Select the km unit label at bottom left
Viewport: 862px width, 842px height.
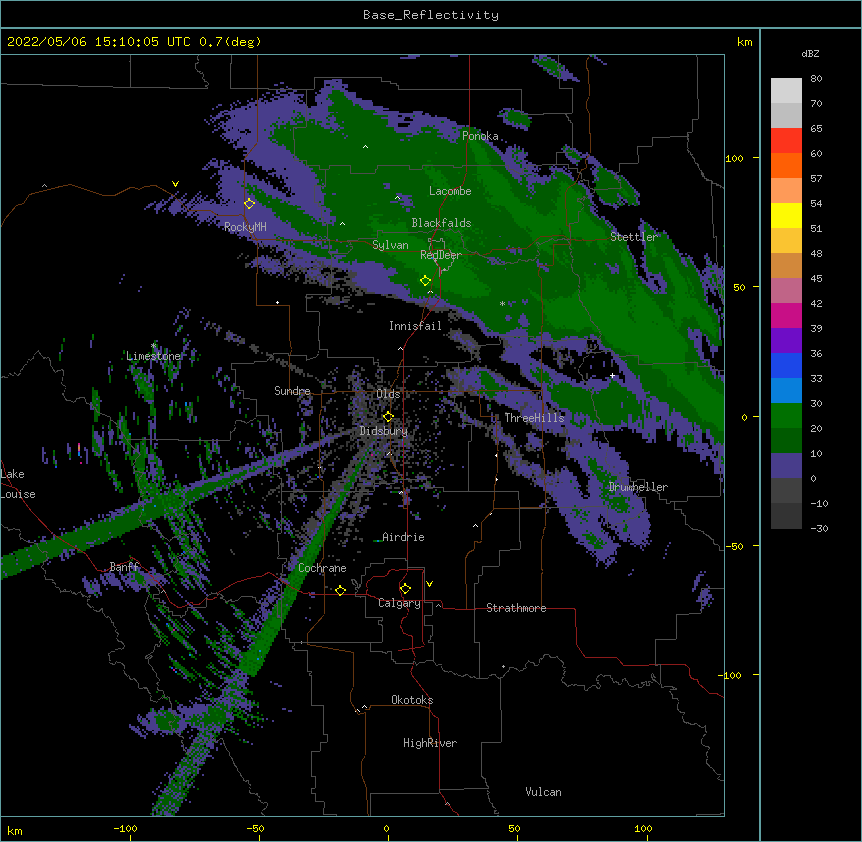[x=15, y=830]
